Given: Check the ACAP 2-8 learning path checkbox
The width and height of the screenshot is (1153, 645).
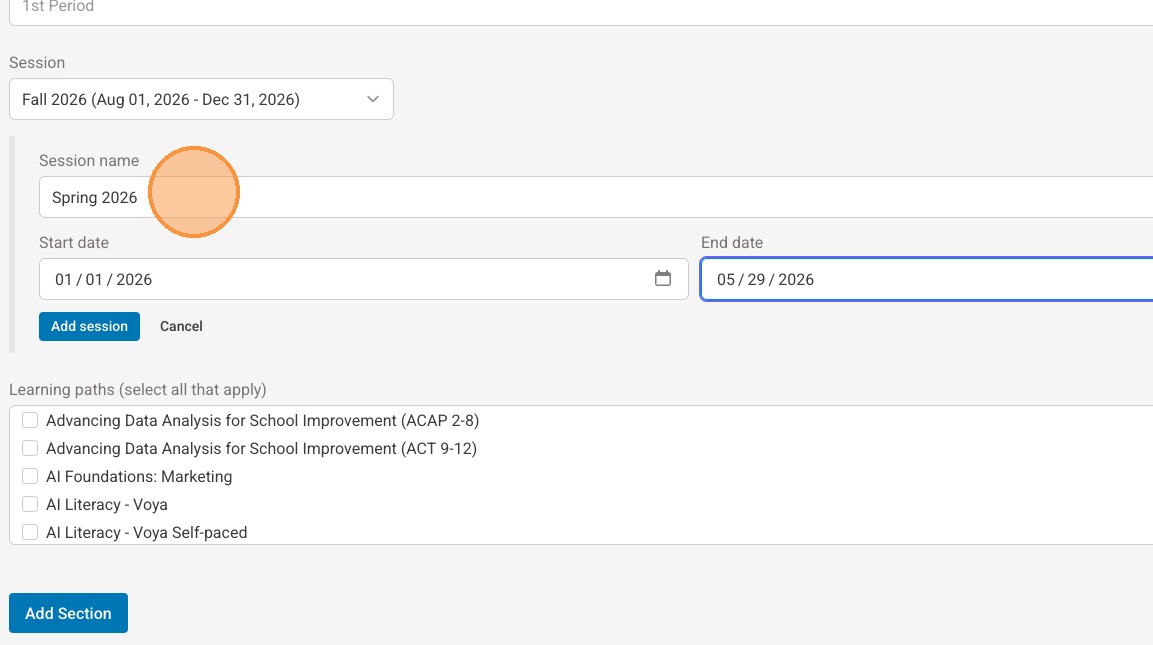Looking at the screenshot, I should (30, 421).
